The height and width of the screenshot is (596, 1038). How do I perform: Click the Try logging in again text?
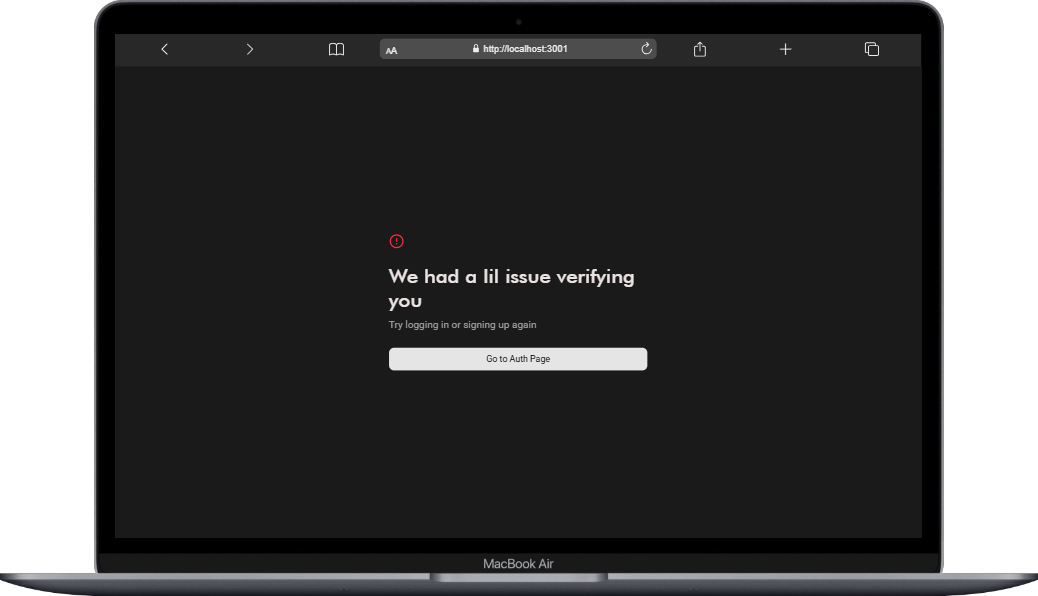[463, 324]
